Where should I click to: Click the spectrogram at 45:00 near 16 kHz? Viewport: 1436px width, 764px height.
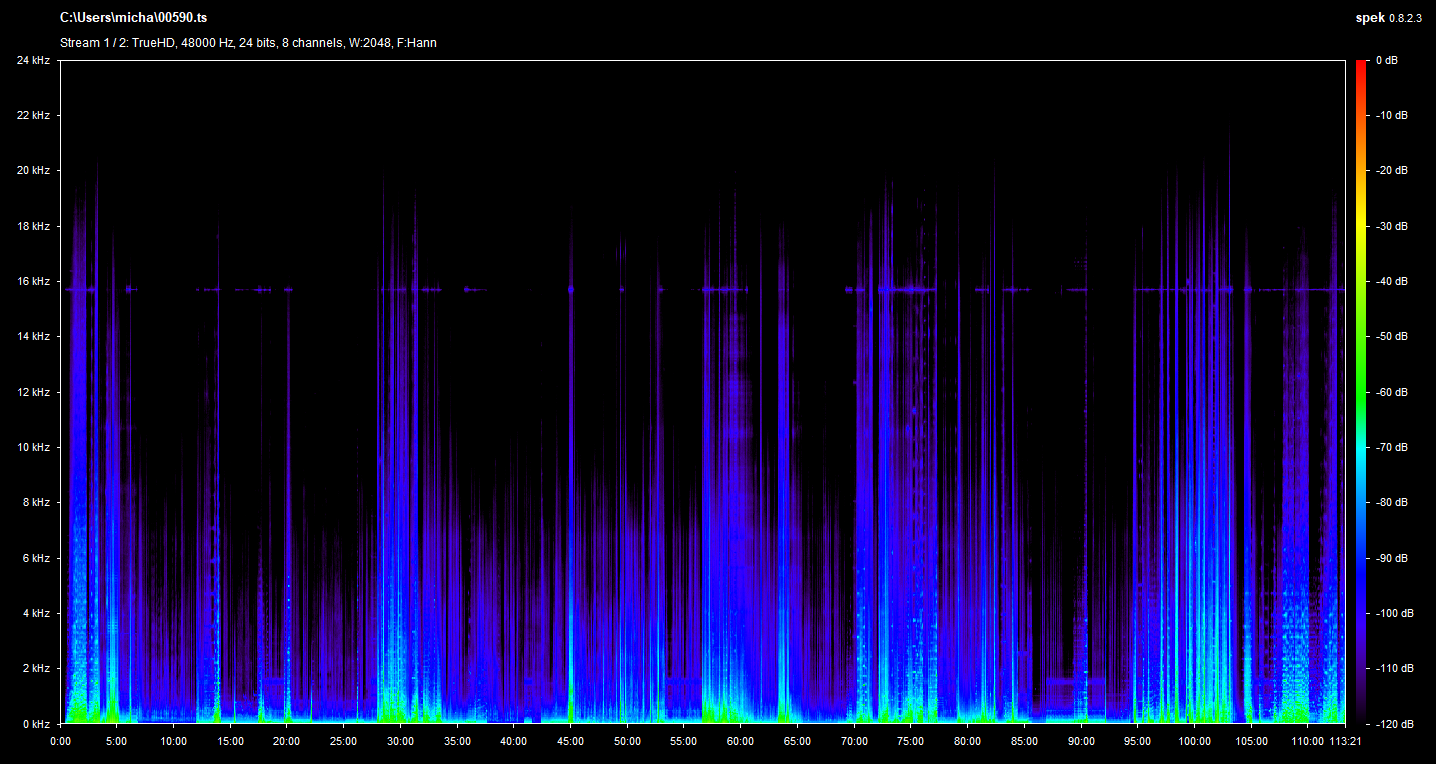pyautogui.click(x=570, y=289)
